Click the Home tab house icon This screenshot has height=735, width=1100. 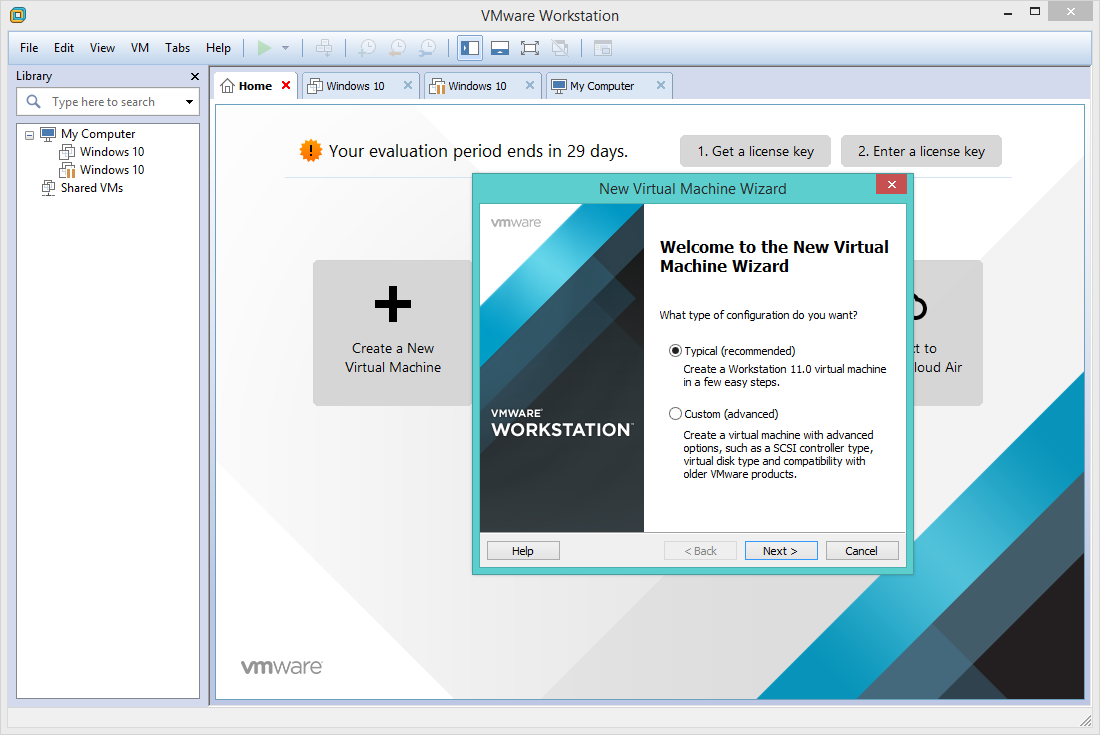pos(227,86)
